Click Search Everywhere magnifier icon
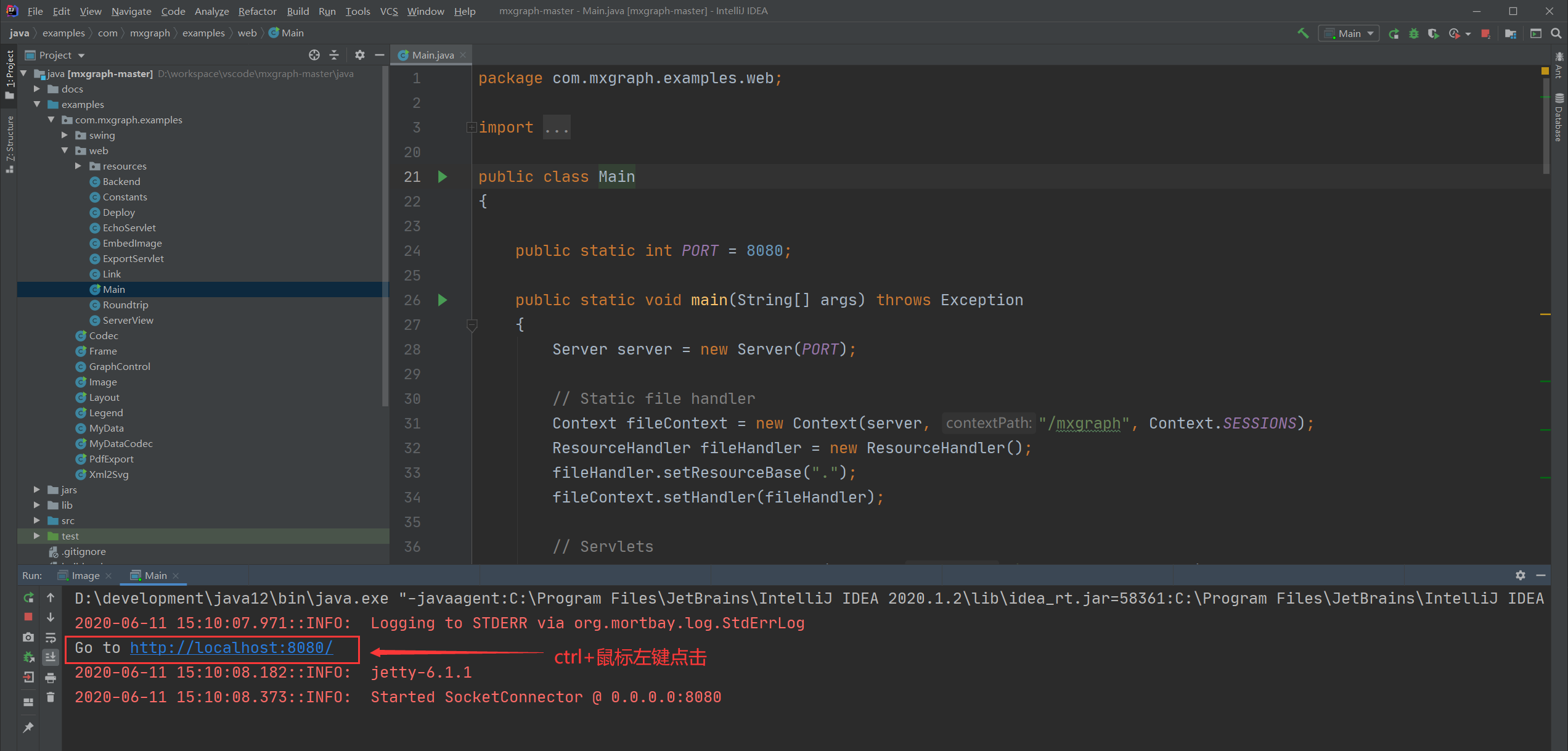1568x751 pixels. [1556, 33]
